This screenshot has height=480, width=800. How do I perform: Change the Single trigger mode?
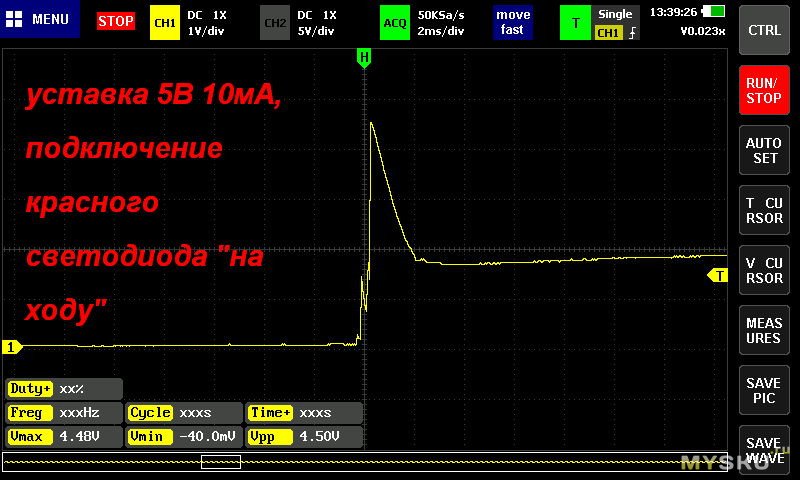(615, 14)
